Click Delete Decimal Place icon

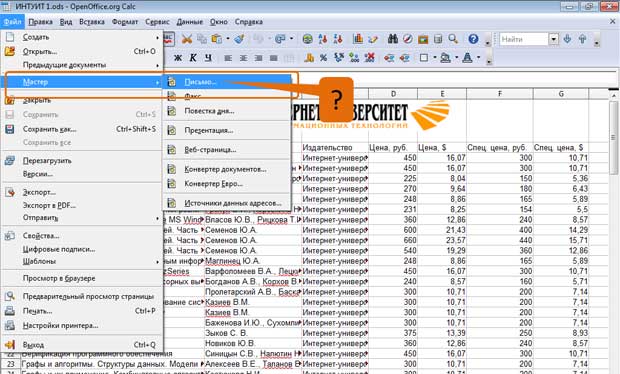point(369,58)
